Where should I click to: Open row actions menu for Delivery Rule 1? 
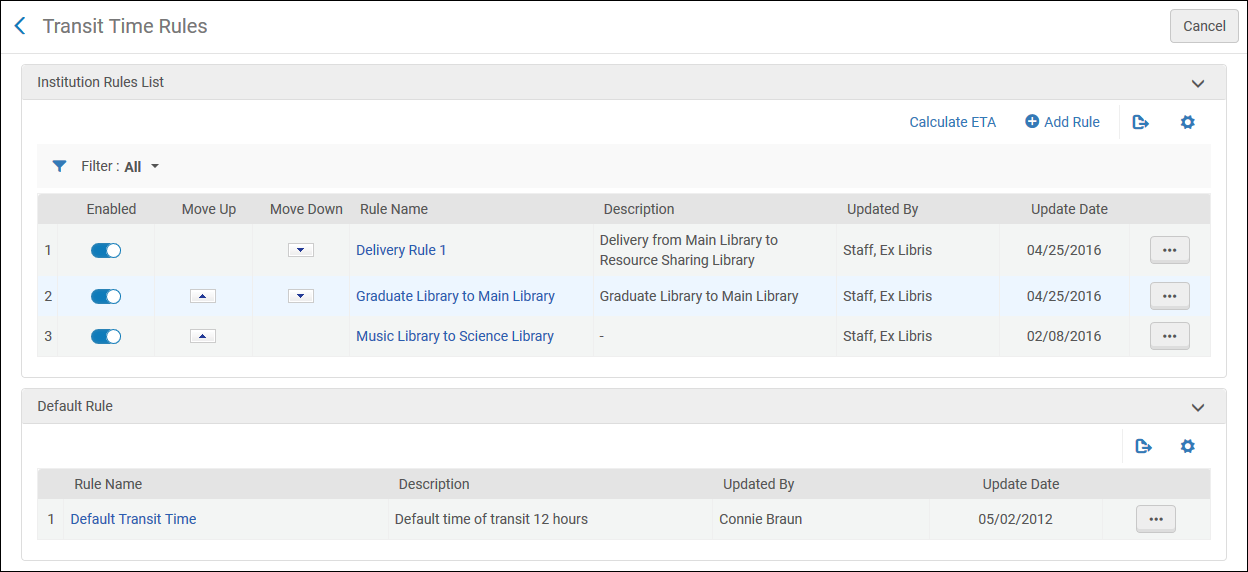point(1169,250)
